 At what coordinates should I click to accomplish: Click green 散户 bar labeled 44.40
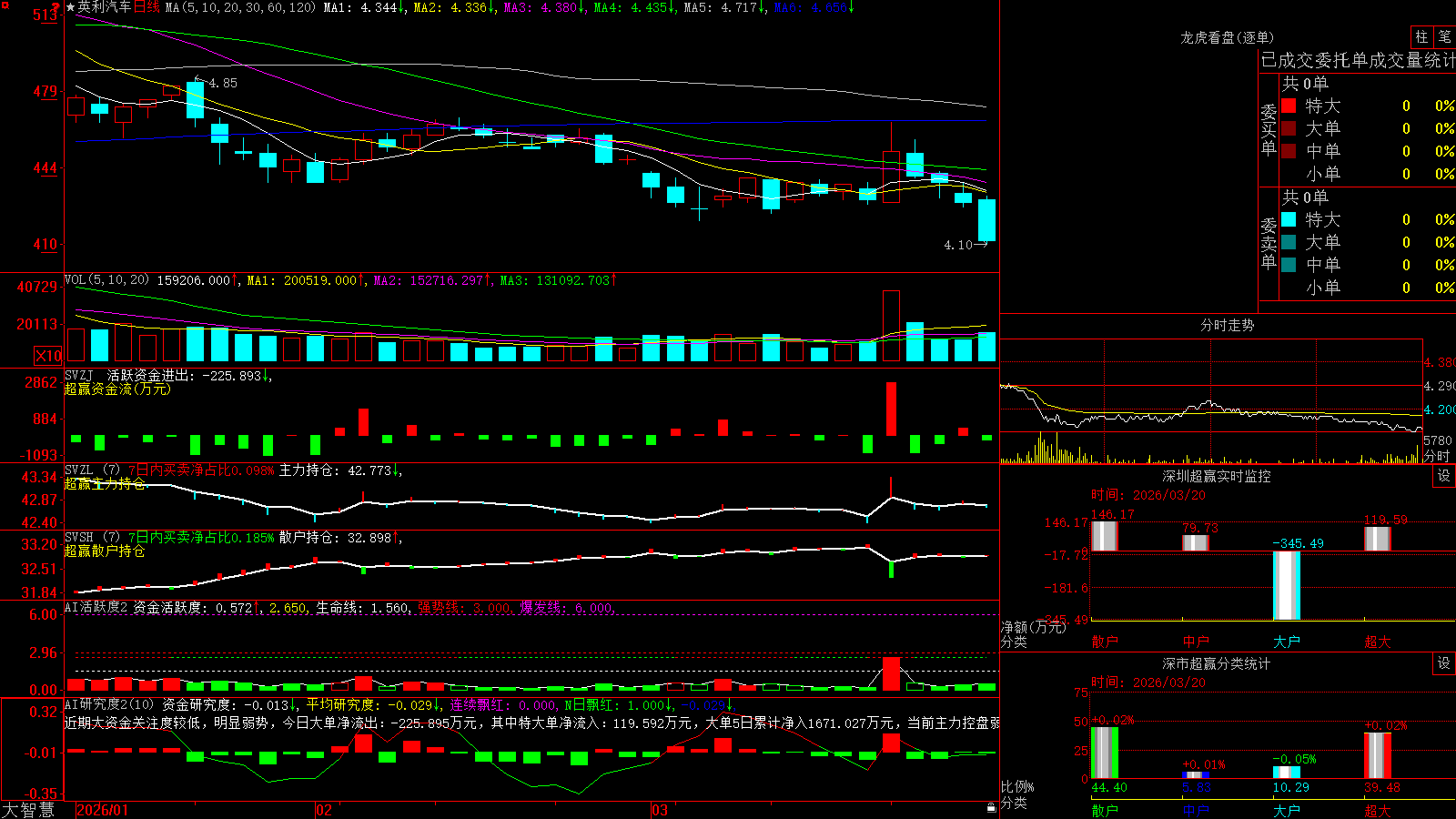click(x=1105, y=753)
